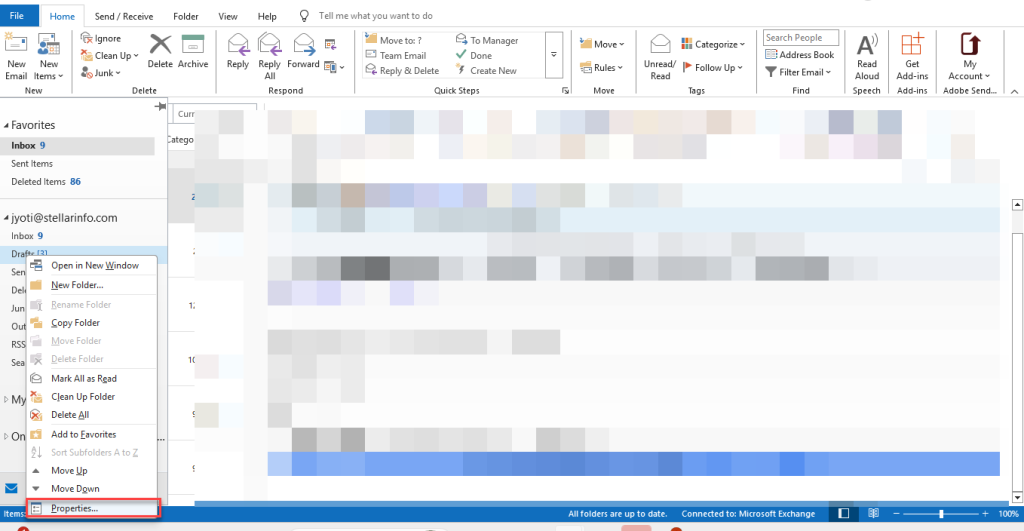Viewport: 1024px width, 531px height.
Task: Click the Mail navigation icon
Action: point(11,489)
